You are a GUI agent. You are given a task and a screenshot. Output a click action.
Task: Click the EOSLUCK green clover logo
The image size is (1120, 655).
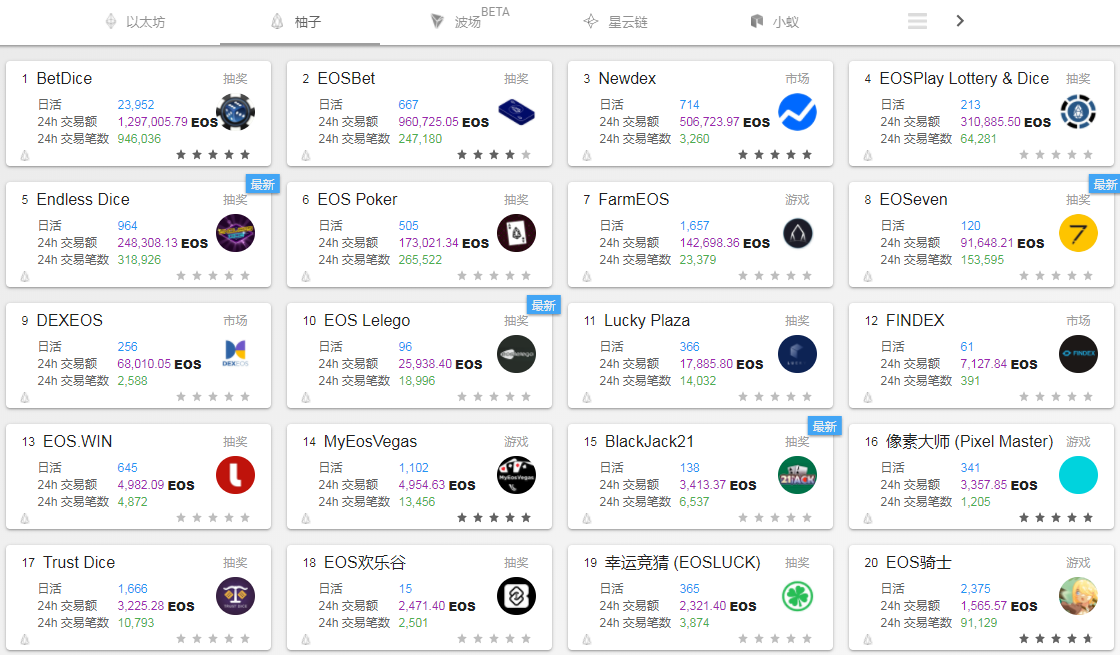797,596
